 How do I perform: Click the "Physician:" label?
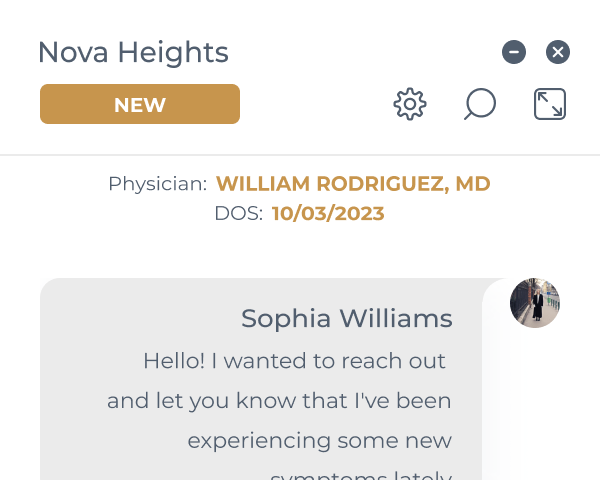(x=157, y=184)
